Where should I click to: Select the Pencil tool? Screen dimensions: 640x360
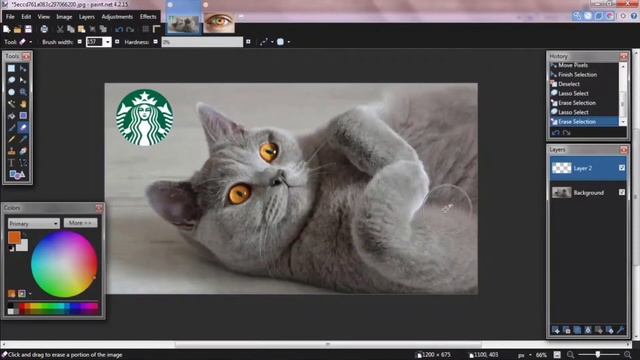point(11,139)
